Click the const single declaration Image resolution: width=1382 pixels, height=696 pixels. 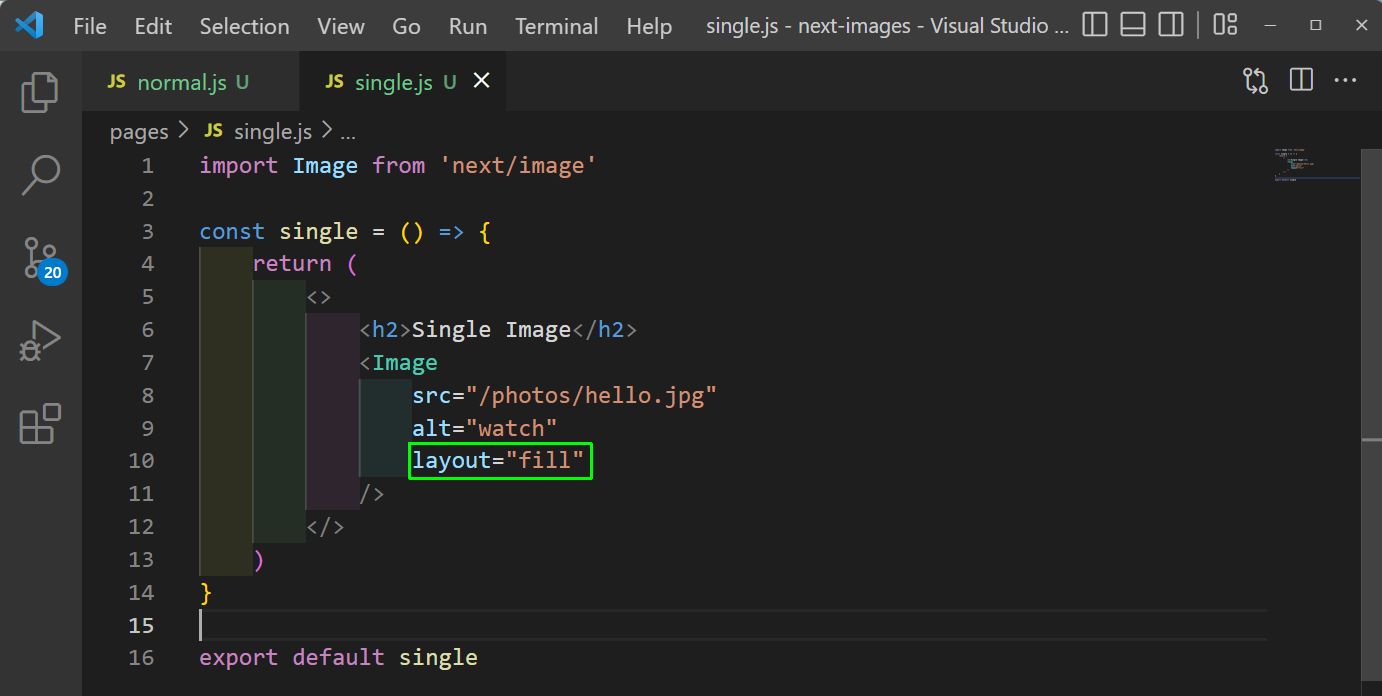tap(278, 232)
